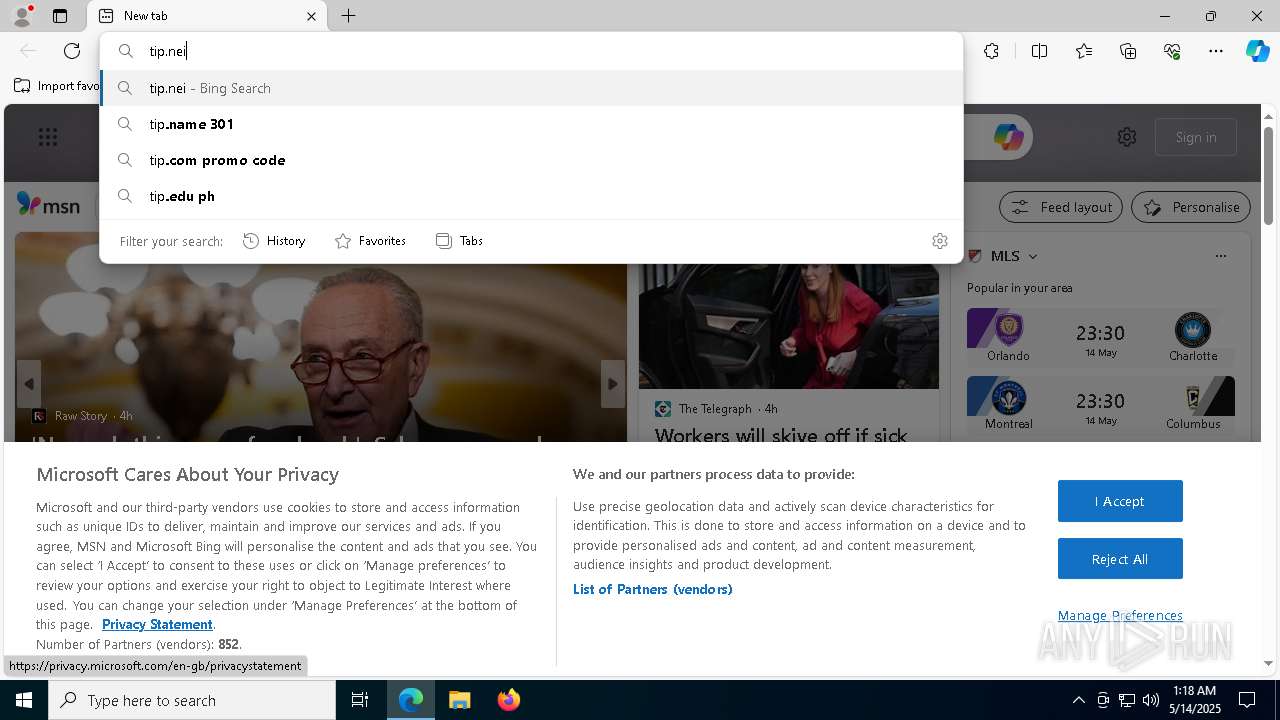Close the New tab
Screen dimensions: 1280x720
(311, 16)
